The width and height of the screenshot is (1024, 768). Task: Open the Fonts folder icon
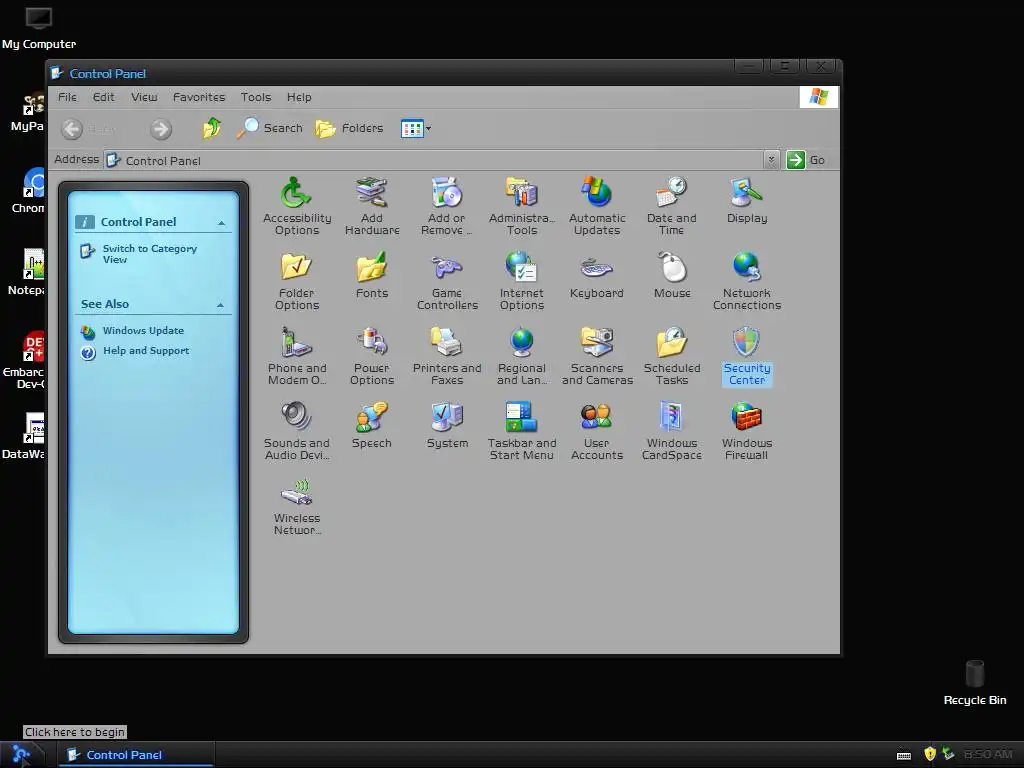click(372, 275)
